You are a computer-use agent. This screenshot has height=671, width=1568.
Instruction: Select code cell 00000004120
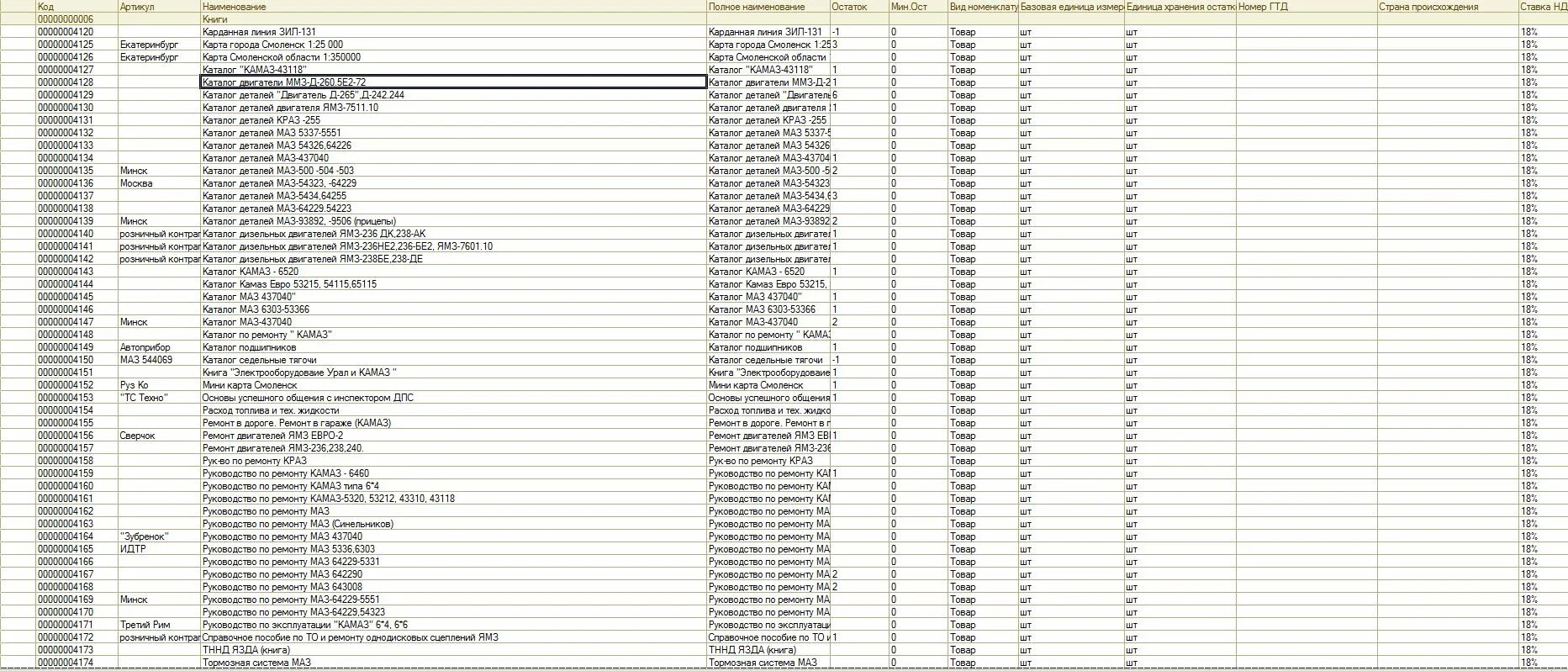click(77, 32)
